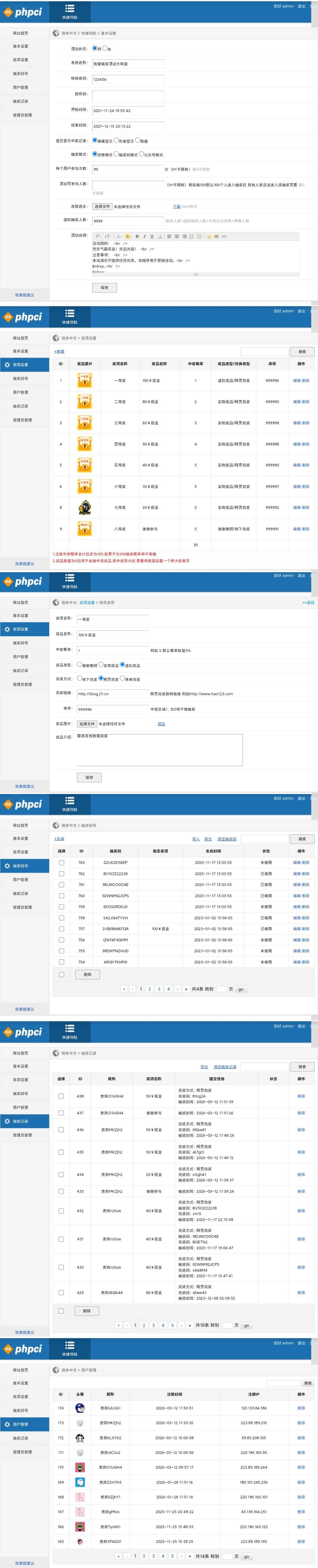Focus the 授权码 input field

(x=128, y=95)
